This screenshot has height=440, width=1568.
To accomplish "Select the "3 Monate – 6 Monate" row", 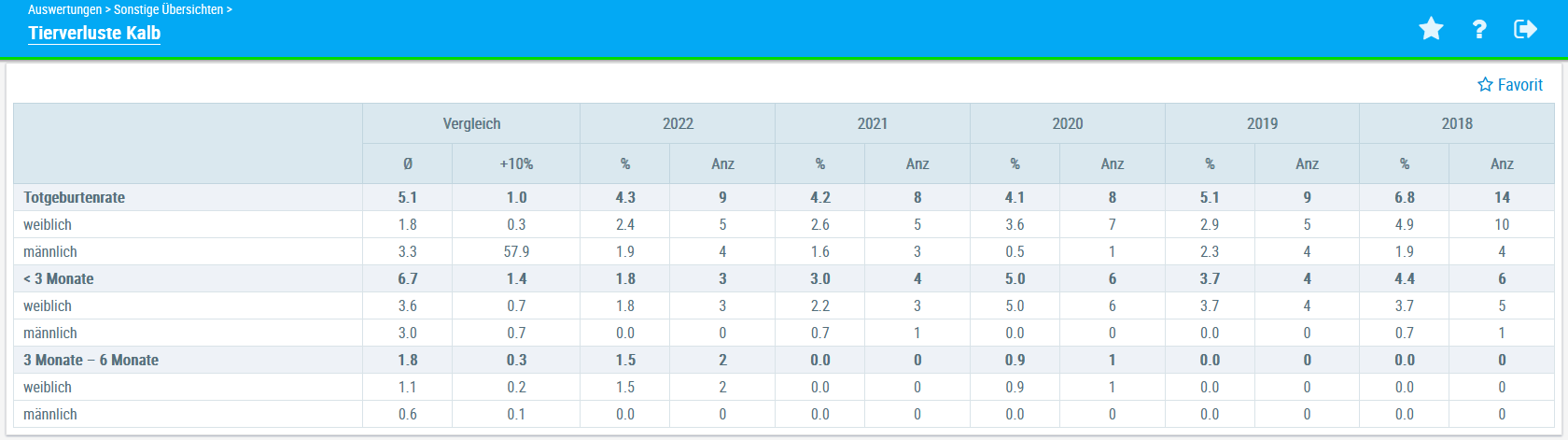I will click(91, 360).
